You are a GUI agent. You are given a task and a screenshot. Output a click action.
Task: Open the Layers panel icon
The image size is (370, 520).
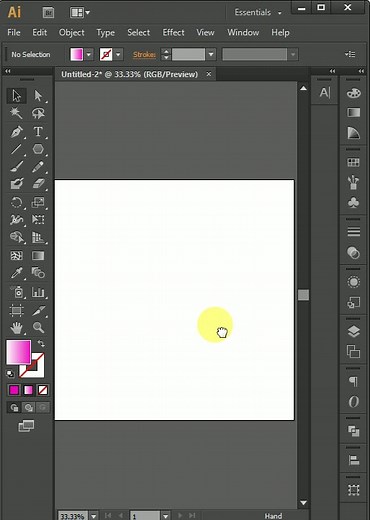(x=353, y=331)
